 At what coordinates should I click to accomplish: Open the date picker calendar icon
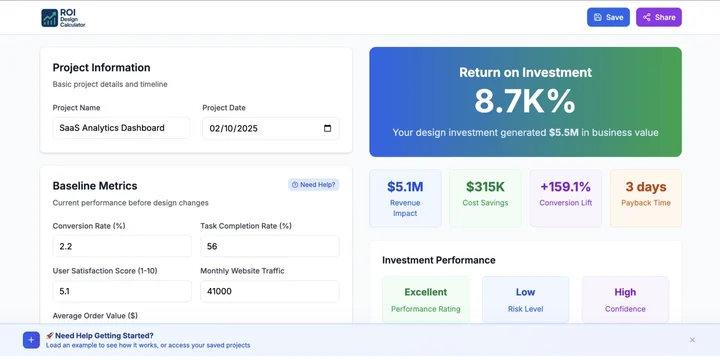(x=327, y=128)
